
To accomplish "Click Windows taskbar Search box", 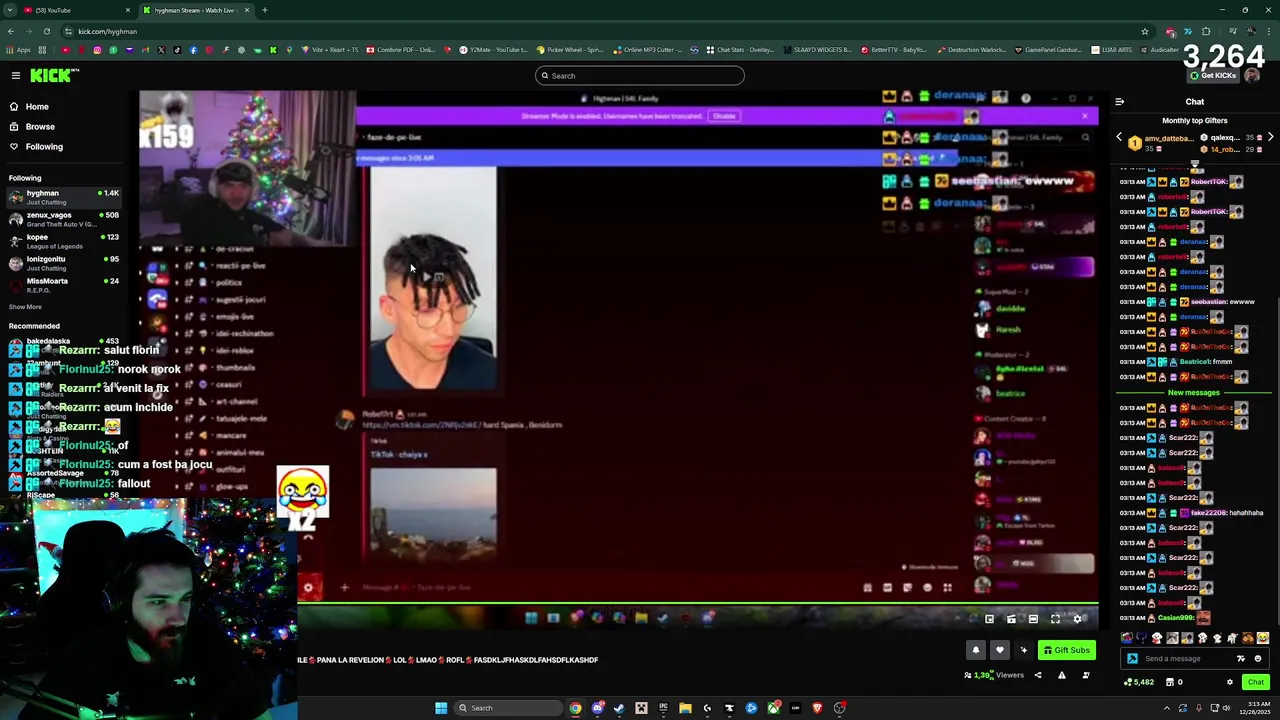I will pos(507,708).
